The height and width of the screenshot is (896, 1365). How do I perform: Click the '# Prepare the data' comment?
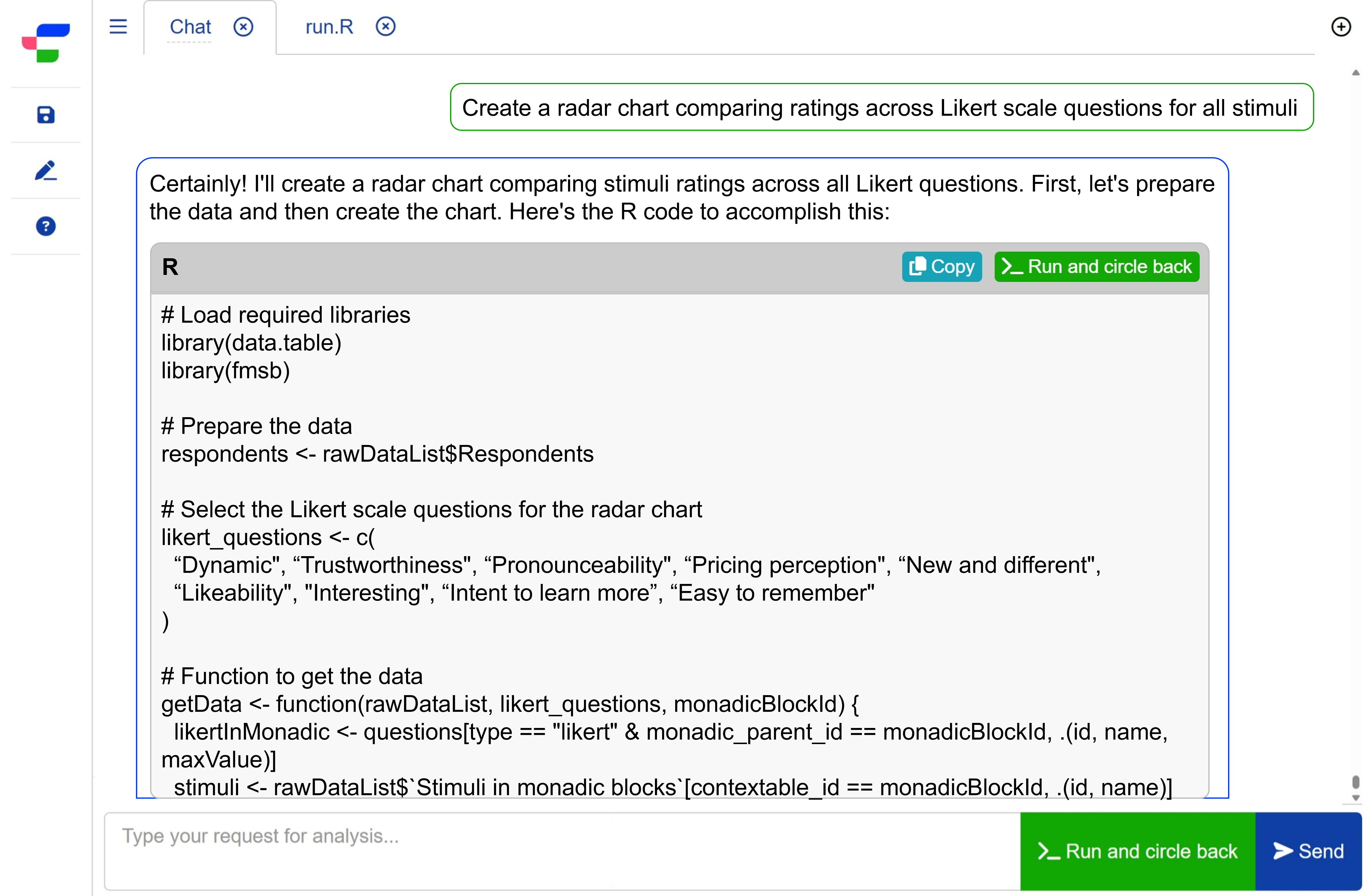[256, 426]
